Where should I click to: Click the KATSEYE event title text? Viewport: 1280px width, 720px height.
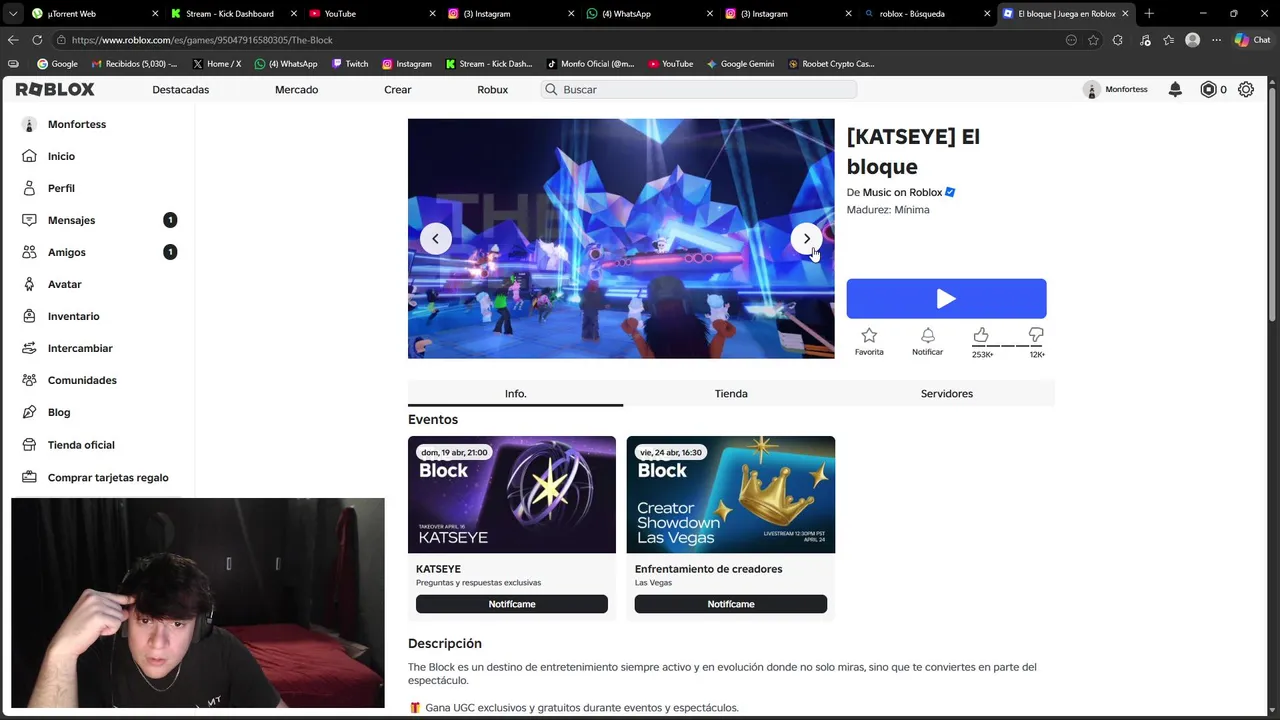point(438,569)
